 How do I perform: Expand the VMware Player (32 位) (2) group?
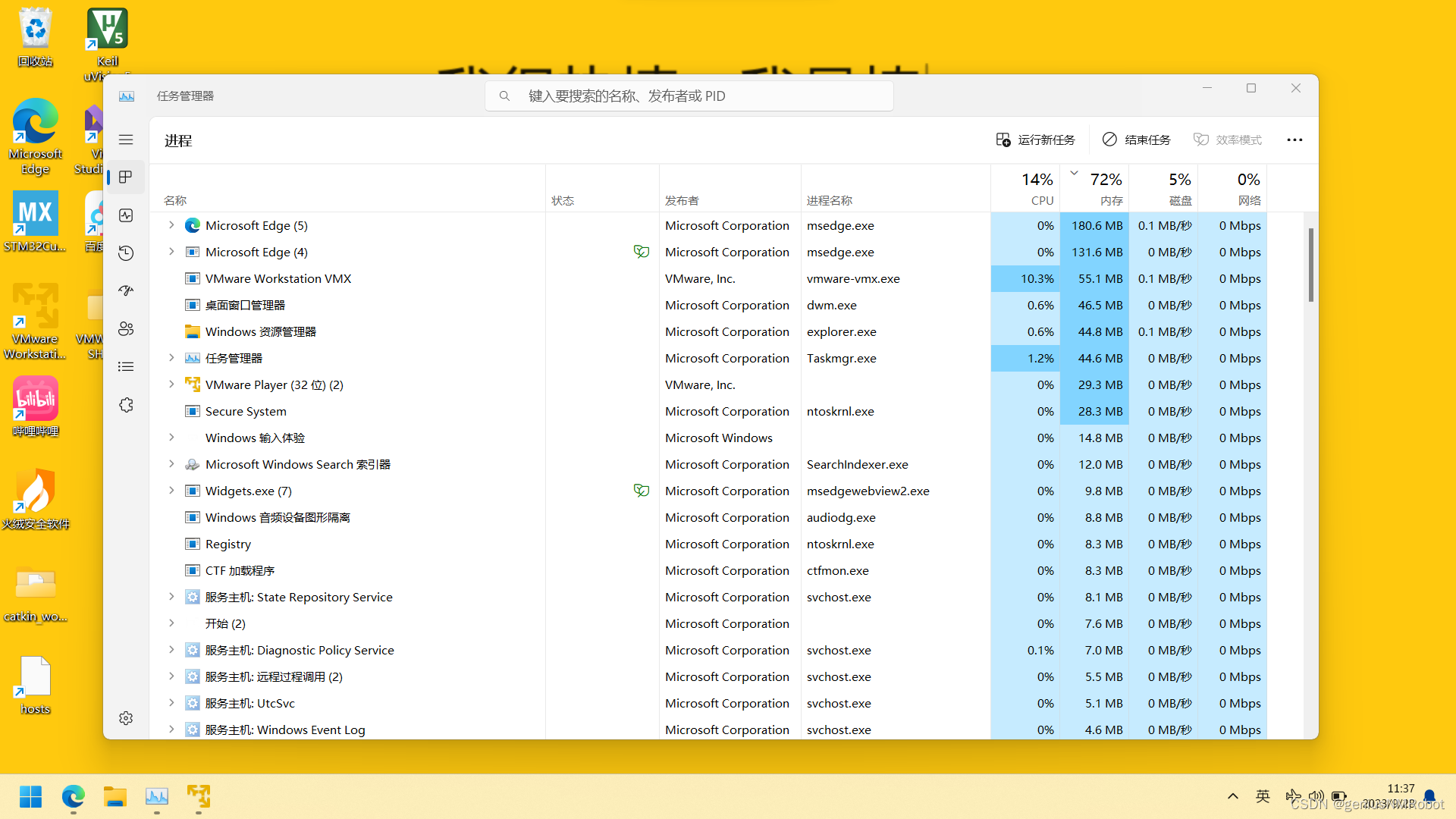click(x=171, y=384)
